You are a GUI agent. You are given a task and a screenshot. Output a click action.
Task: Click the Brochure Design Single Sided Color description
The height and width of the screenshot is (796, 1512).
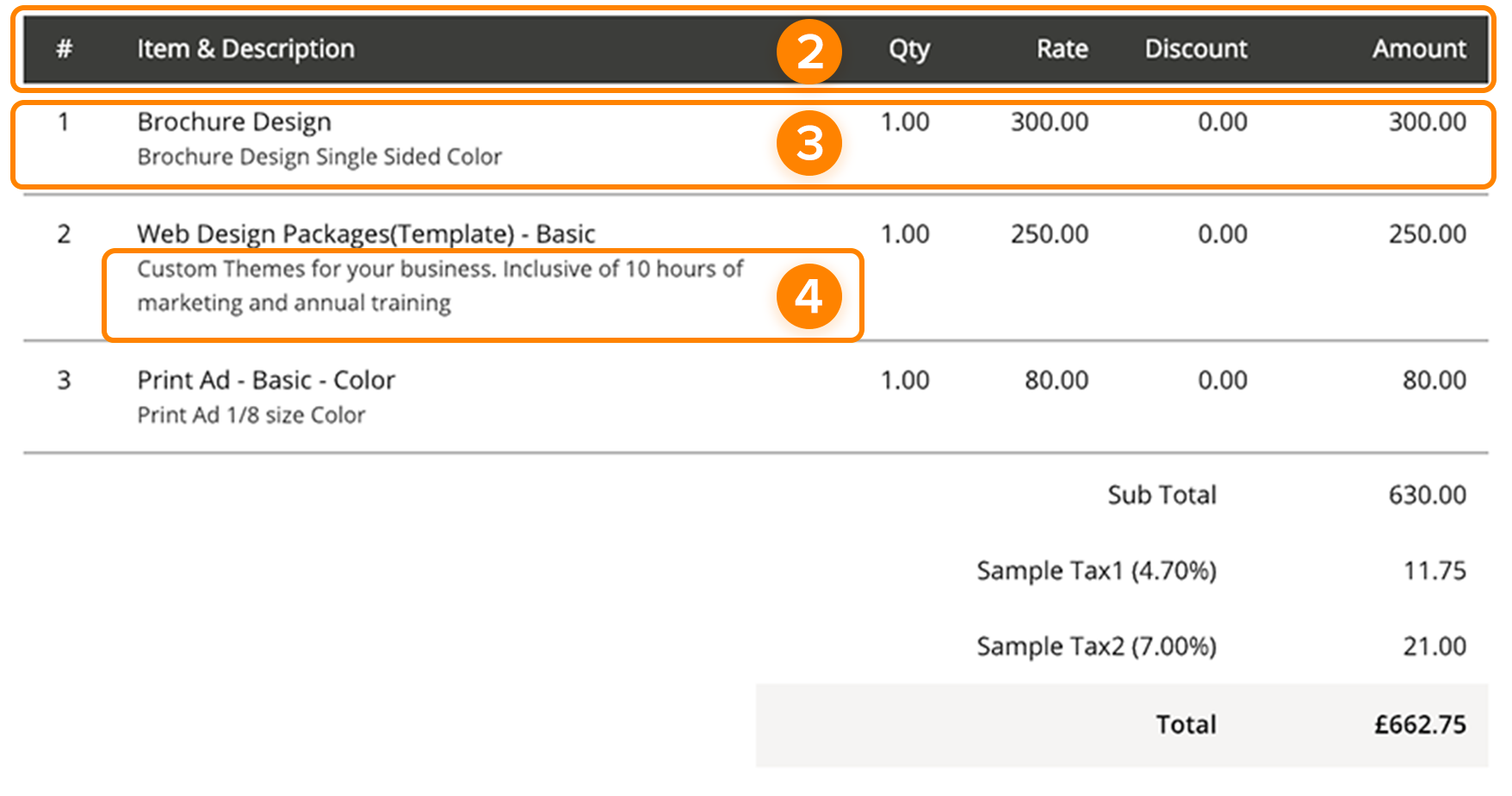click(319, 157)
